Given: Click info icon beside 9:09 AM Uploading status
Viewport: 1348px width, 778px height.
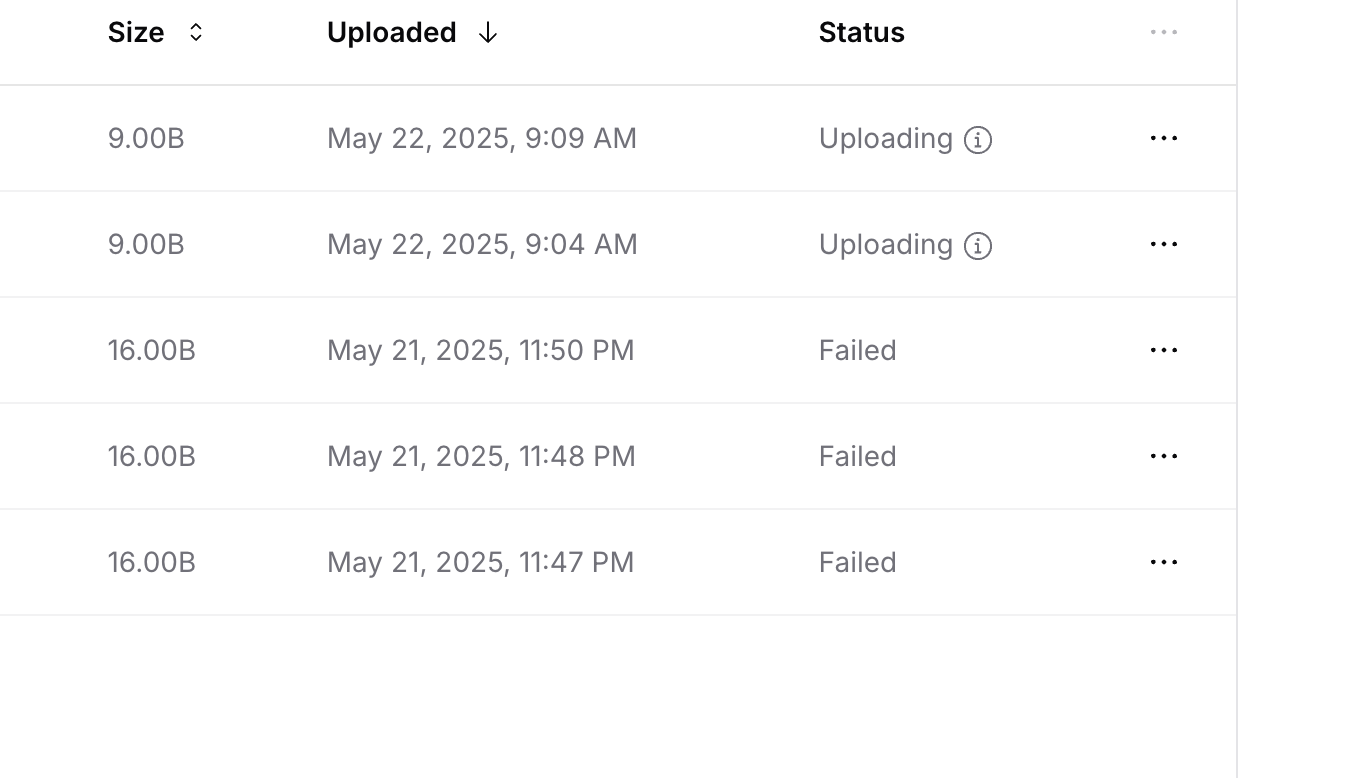Looking at the screenshot, I should pos(977,140).
